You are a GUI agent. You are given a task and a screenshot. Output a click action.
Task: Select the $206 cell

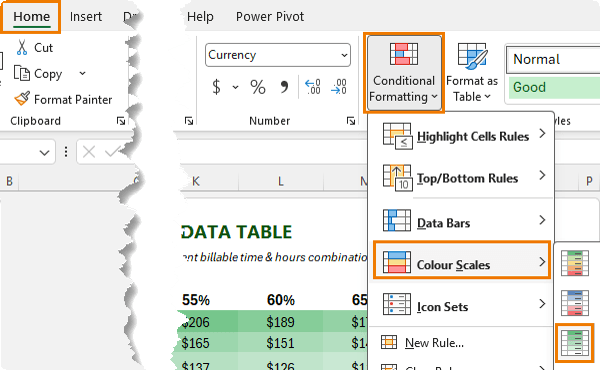click(x=209, y=322)
